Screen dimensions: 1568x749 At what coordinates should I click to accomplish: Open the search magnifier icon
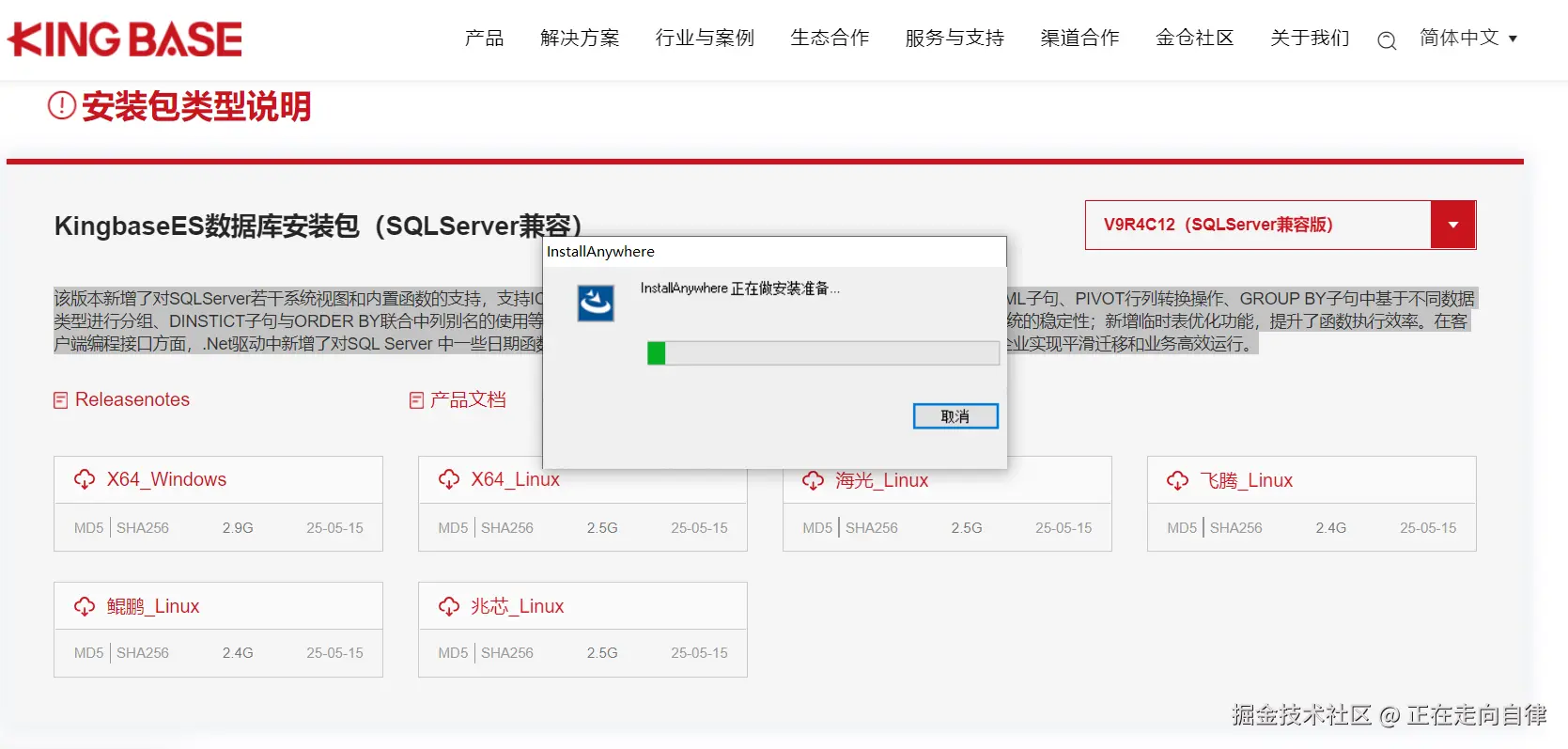click(x=1387, y=40)
